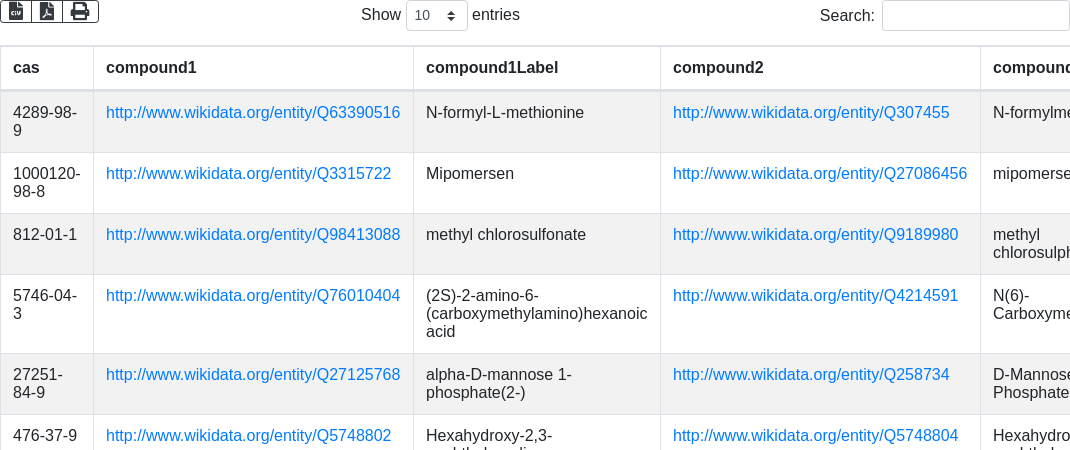Open the entries-per-page dropdown
Viewport: 1070px width, 450px height.
click(436, 16)
